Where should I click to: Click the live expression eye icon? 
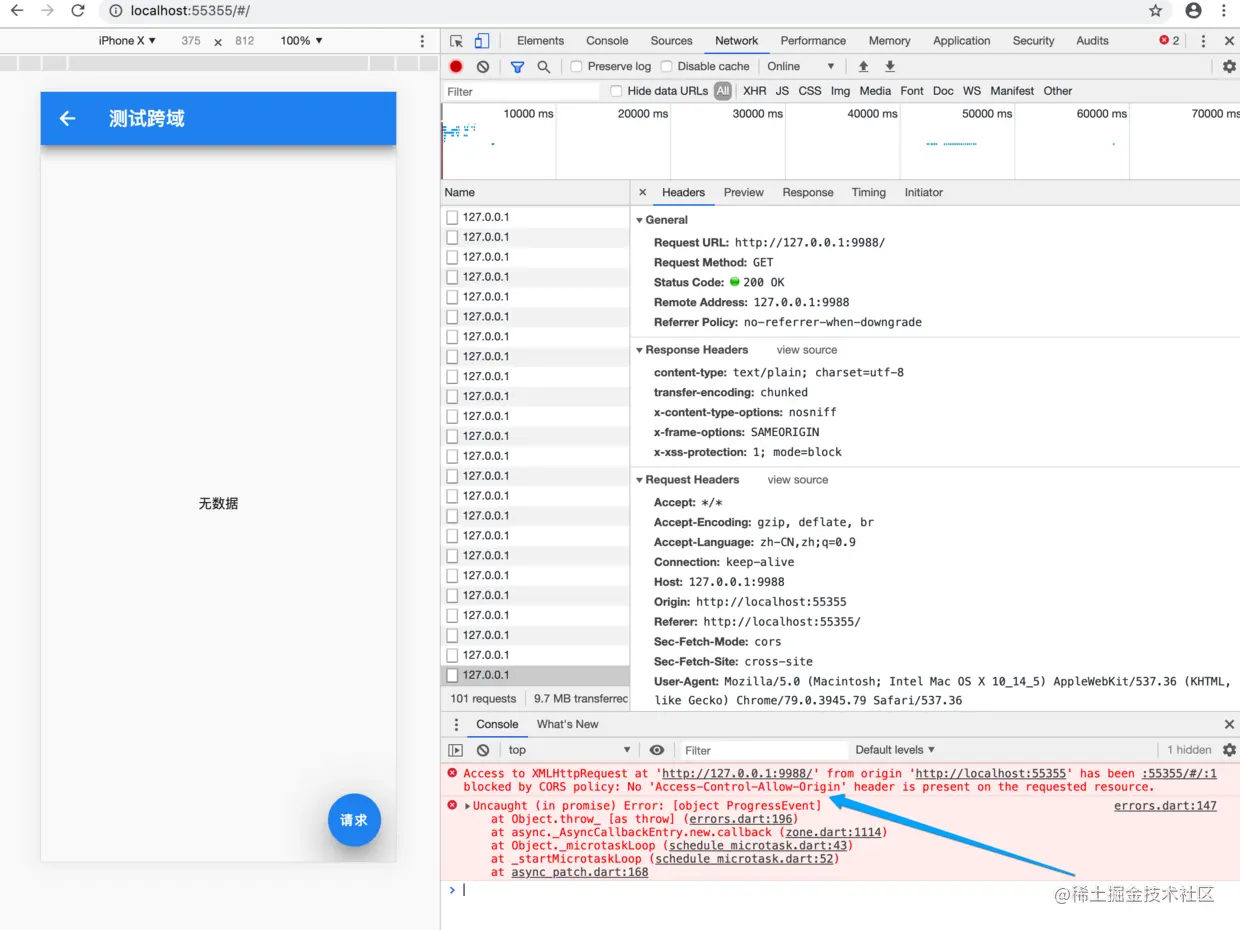point(657,750)
